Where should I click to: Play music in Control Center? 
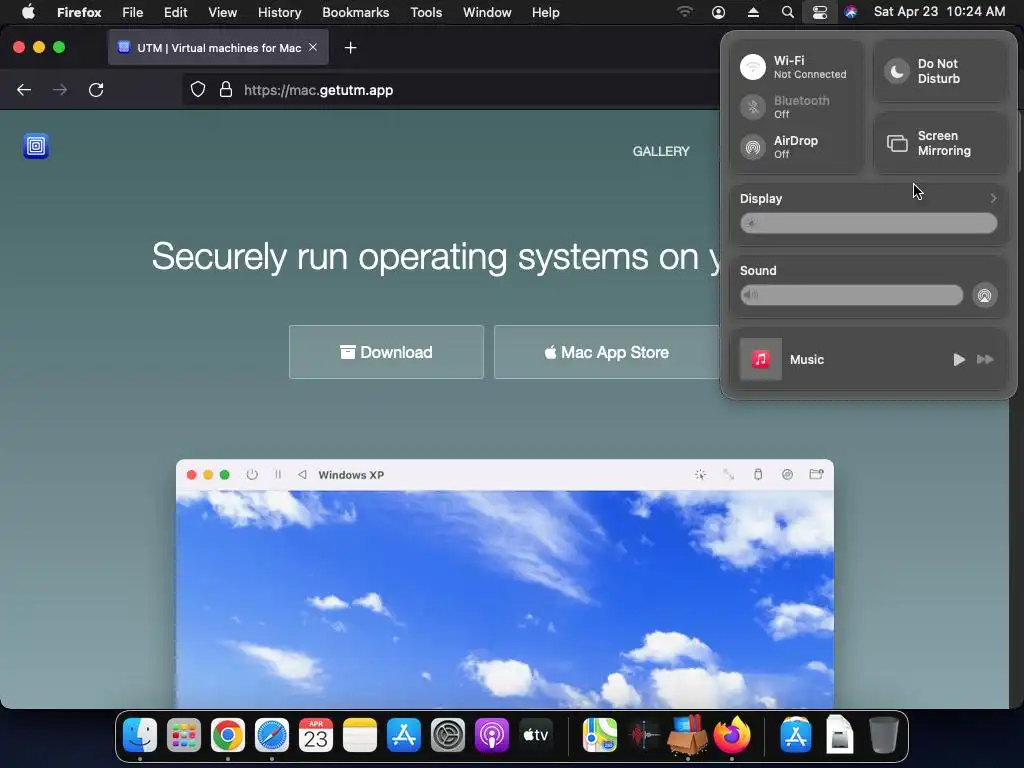pyautogui.click(x=959, y=359)
